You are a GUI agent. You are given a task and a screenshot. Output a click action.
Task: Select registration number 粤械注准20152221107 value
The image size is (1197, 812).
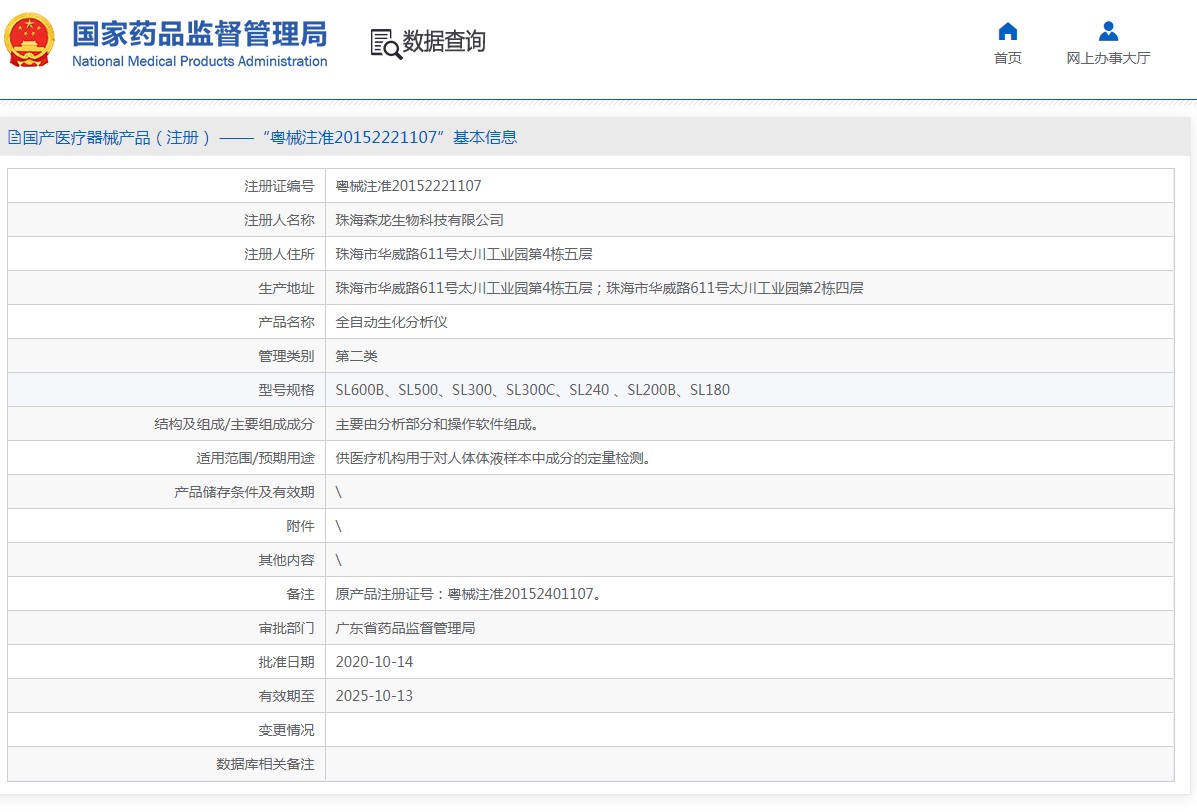click(x=408, y=186)
